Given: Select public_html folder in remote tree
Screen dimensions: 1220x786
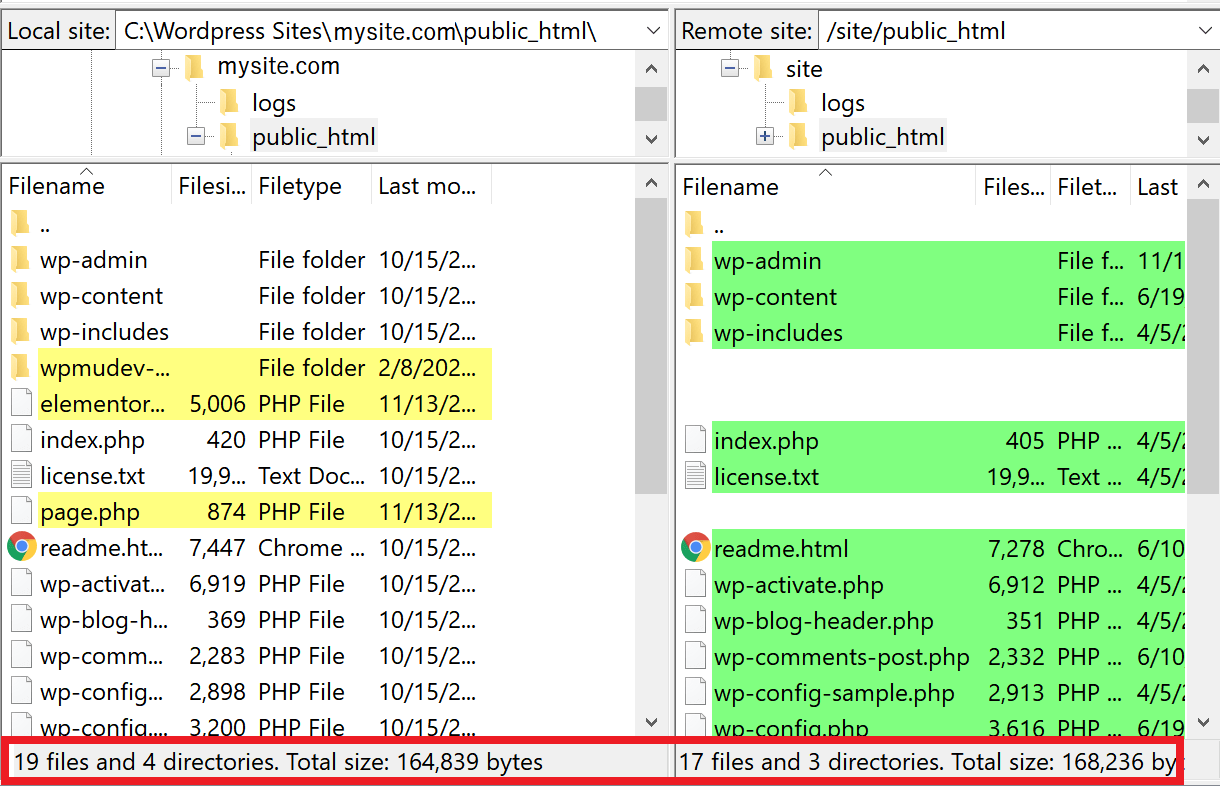Looking at the screenshot, I should (883, 137).
